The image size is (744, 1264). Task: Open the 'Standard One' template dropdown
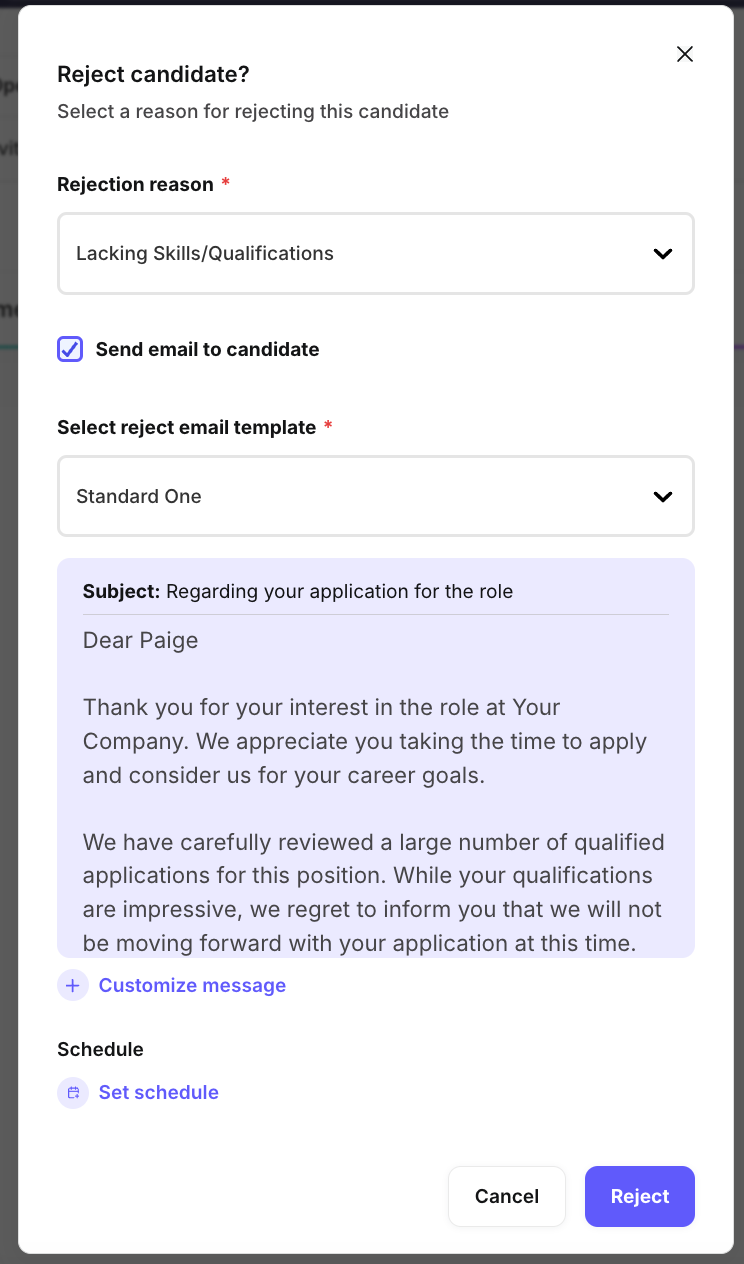[x=375, y=497]
